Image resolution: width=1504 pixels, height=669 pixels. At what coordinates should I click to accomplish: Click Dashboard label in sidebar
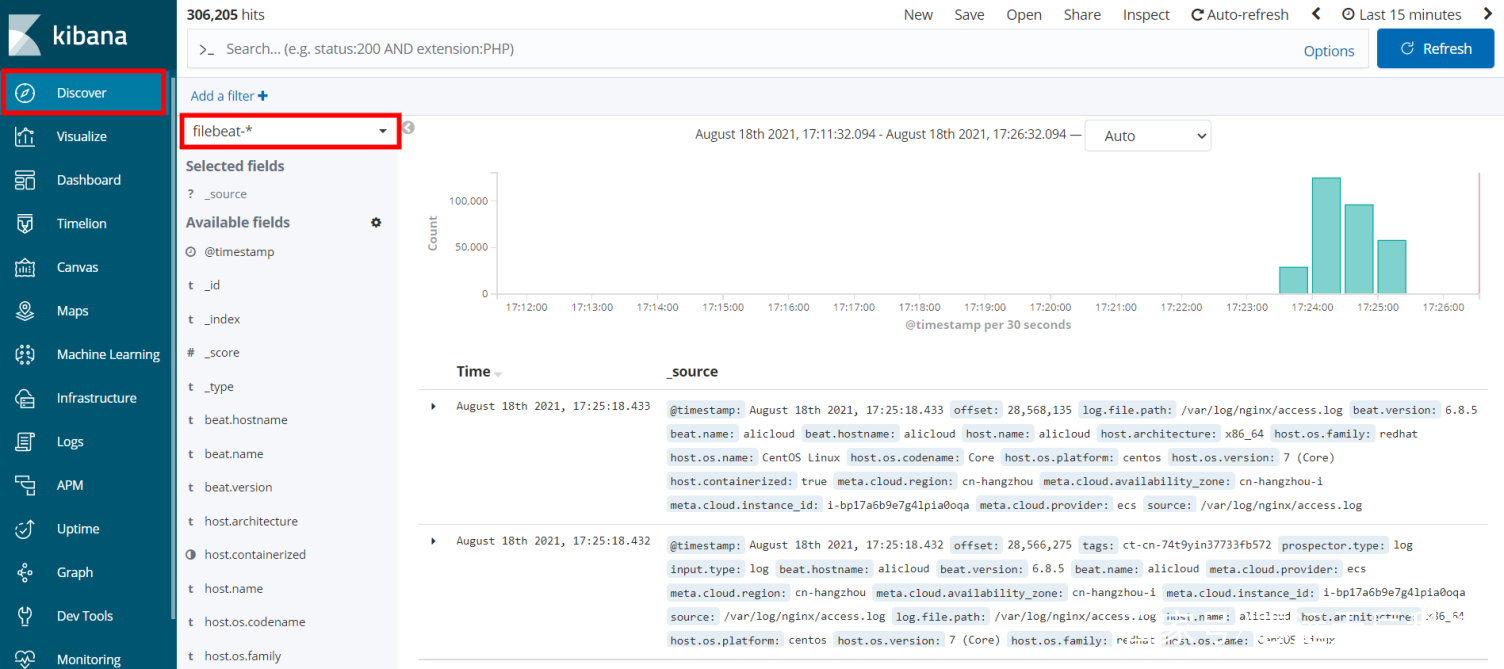click(x=89, y=180)
